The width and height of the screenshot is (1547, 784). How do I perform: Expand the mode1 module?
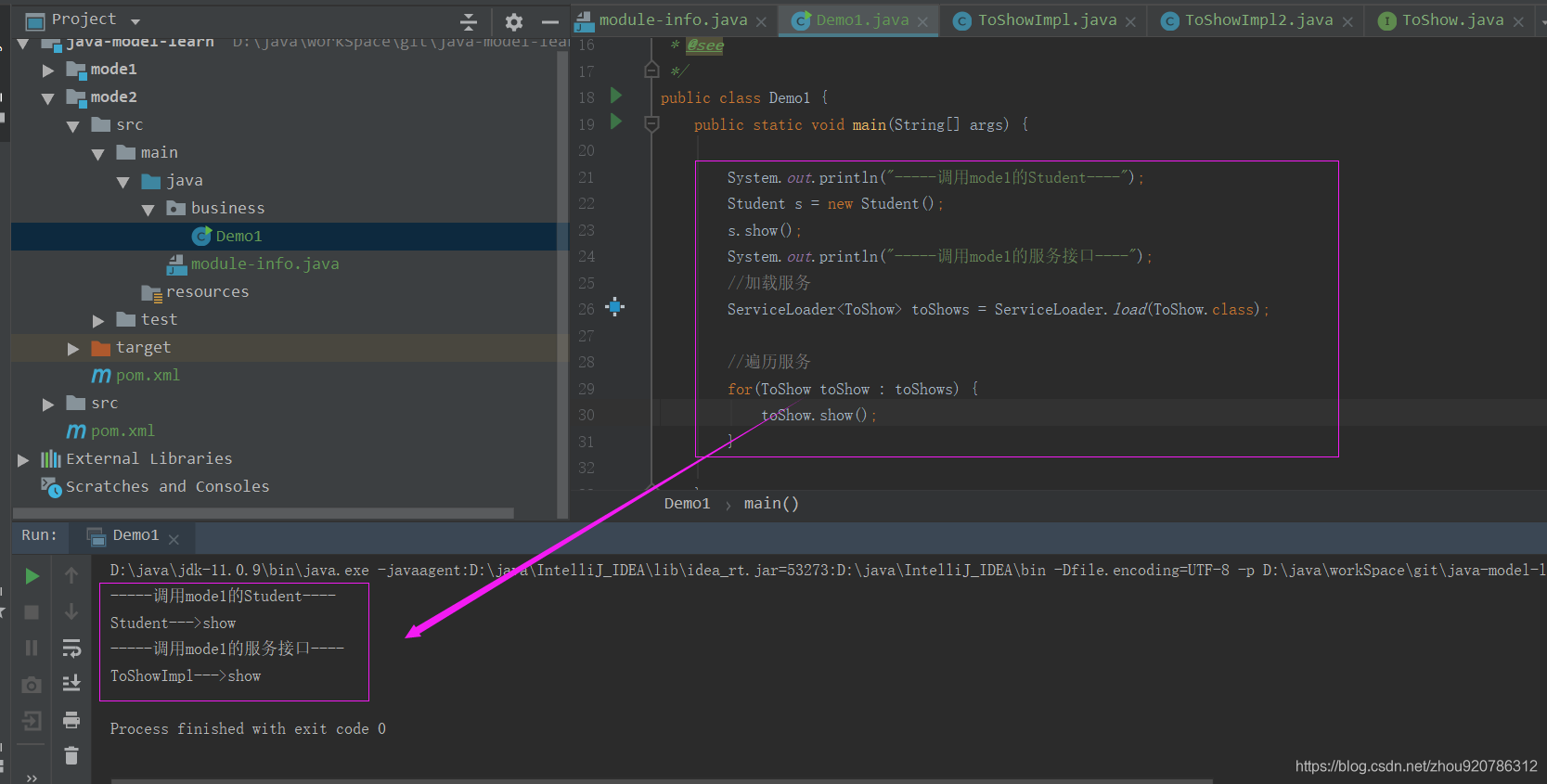(x=48, y=71)
